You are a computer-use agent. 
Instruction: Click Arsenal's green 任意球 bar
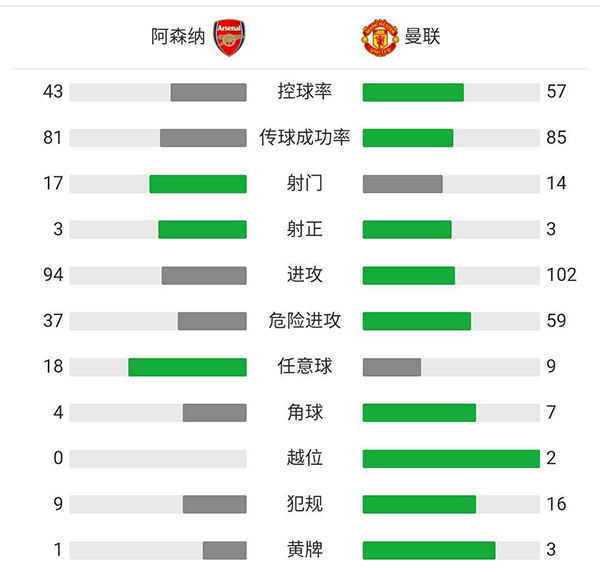coord(187,367)
